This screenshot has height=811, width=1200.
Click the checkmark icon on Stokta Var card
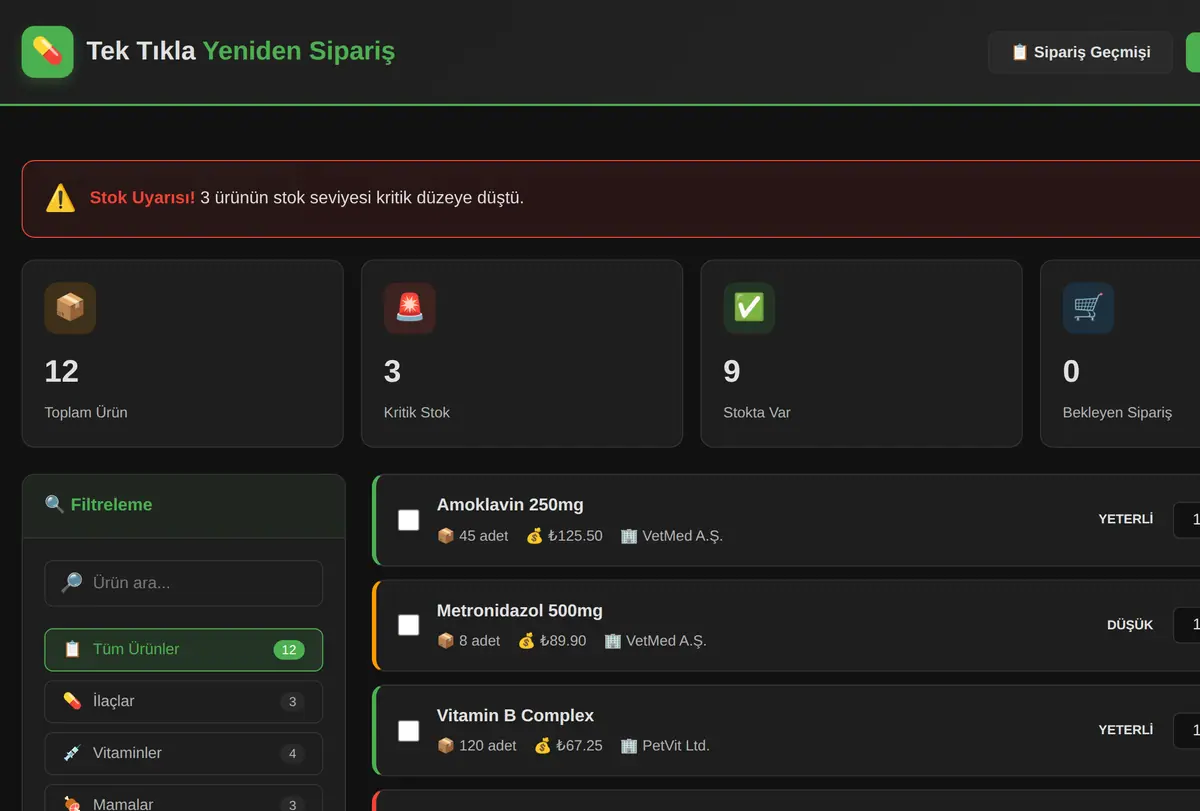coord(749,308)
